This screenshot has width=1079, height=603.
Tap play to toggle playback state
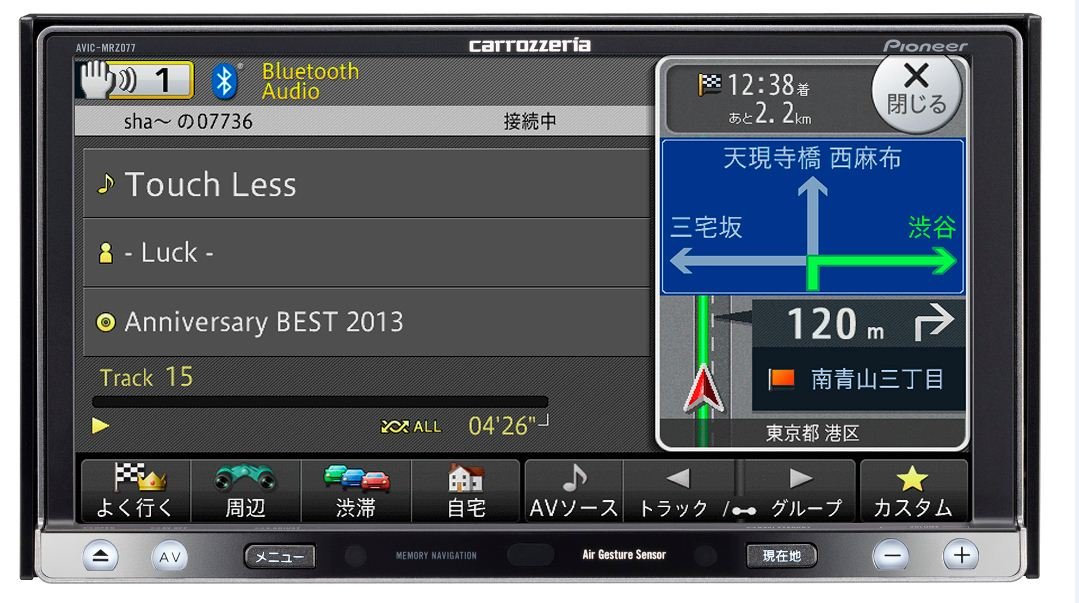(x=99, y=426)
